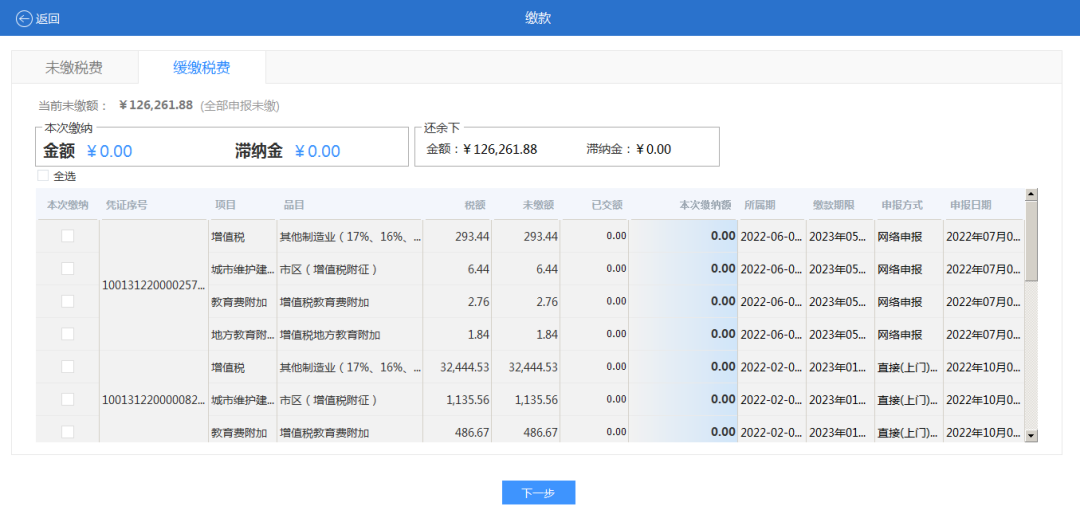1080x522 pixels.
Task: Click 网络申报 in the 293.44 row
Action: click(x=900, y=237)
